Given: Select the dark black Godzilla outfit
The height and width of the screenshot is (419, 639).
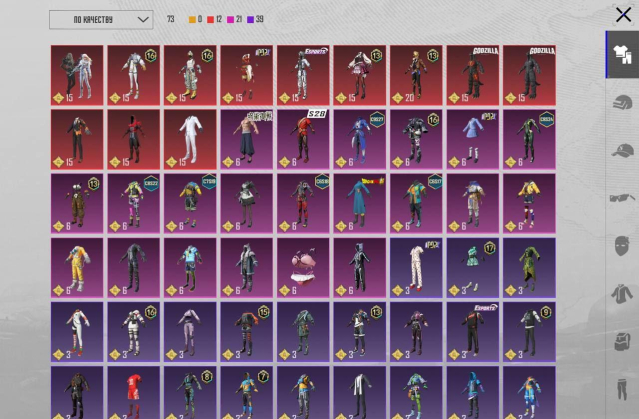Looking at the screenshot, I should (529, 75).
